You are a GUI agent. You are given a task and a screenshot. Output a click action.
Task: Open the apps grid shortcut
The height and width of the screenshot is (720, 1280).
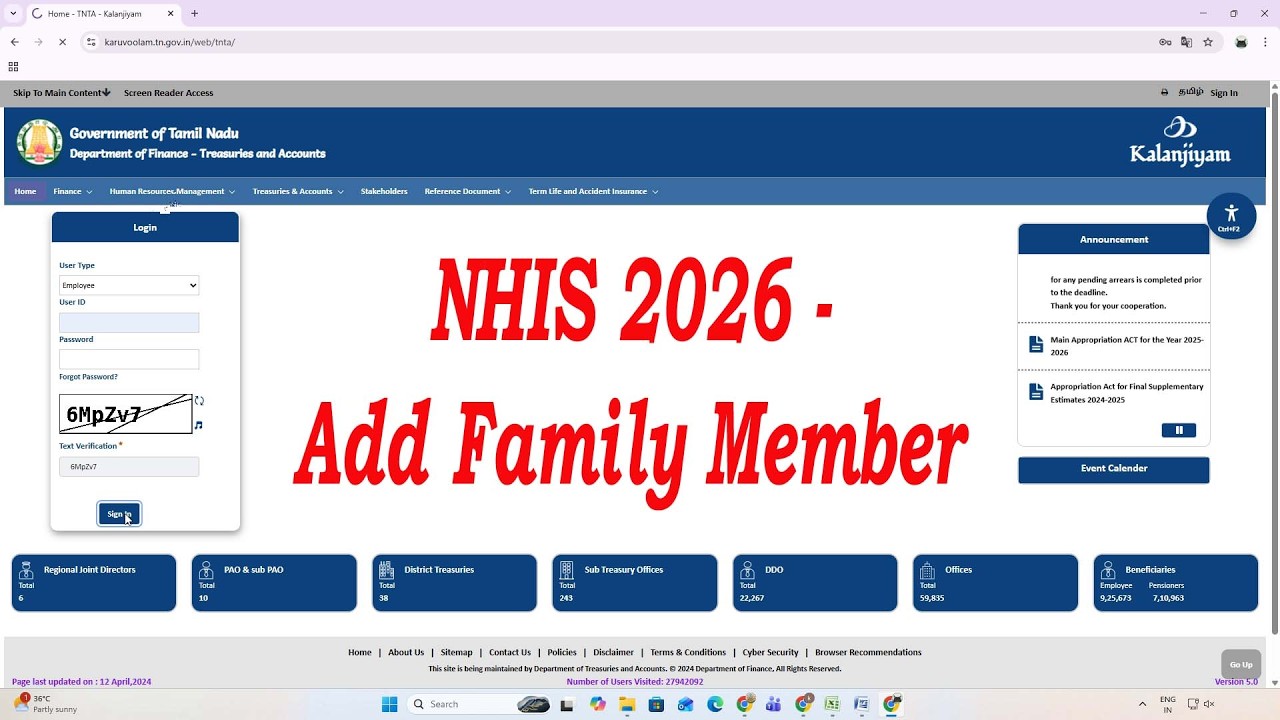click(13, 67)
